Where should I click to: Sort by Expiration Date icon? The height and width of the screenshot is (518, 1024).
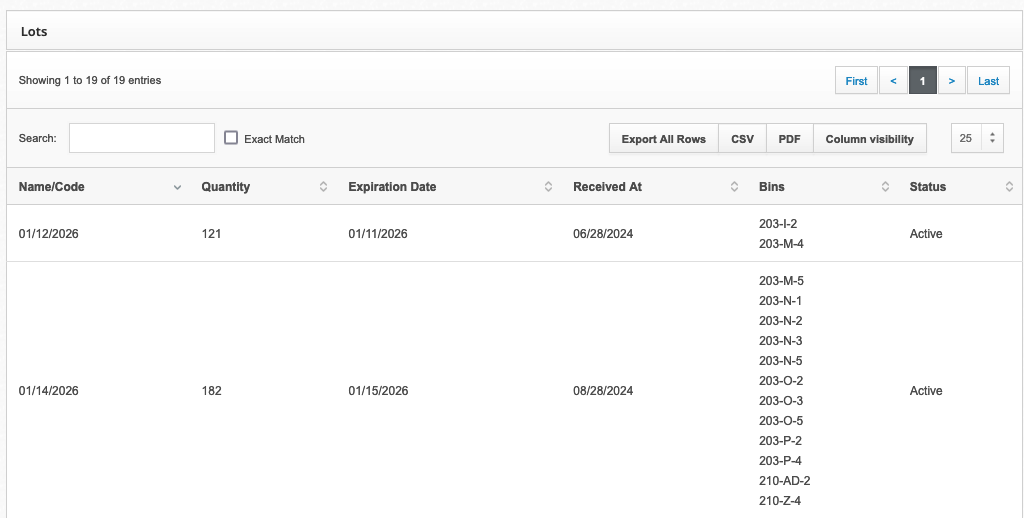(549, 187)
